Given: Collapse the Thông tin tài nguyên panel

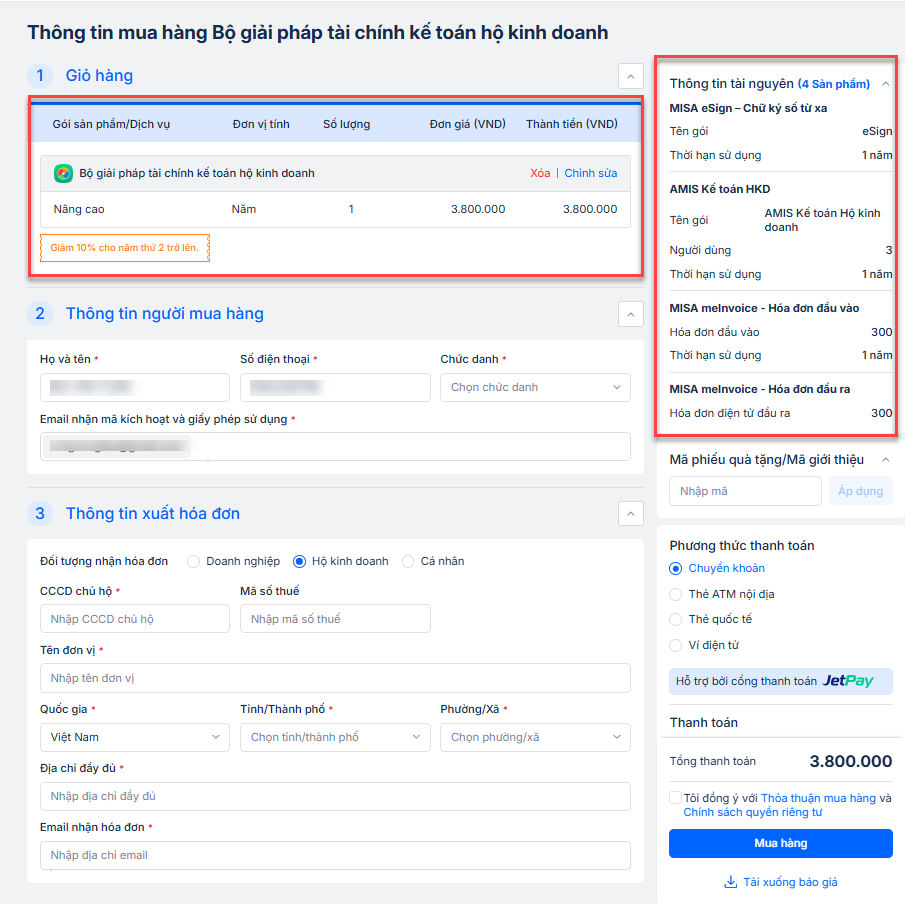Looking at the screenshot, I should 885,84.
